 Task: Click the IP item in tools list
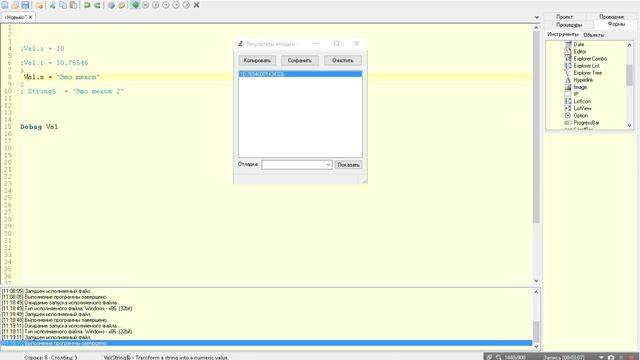coord(576,94)
